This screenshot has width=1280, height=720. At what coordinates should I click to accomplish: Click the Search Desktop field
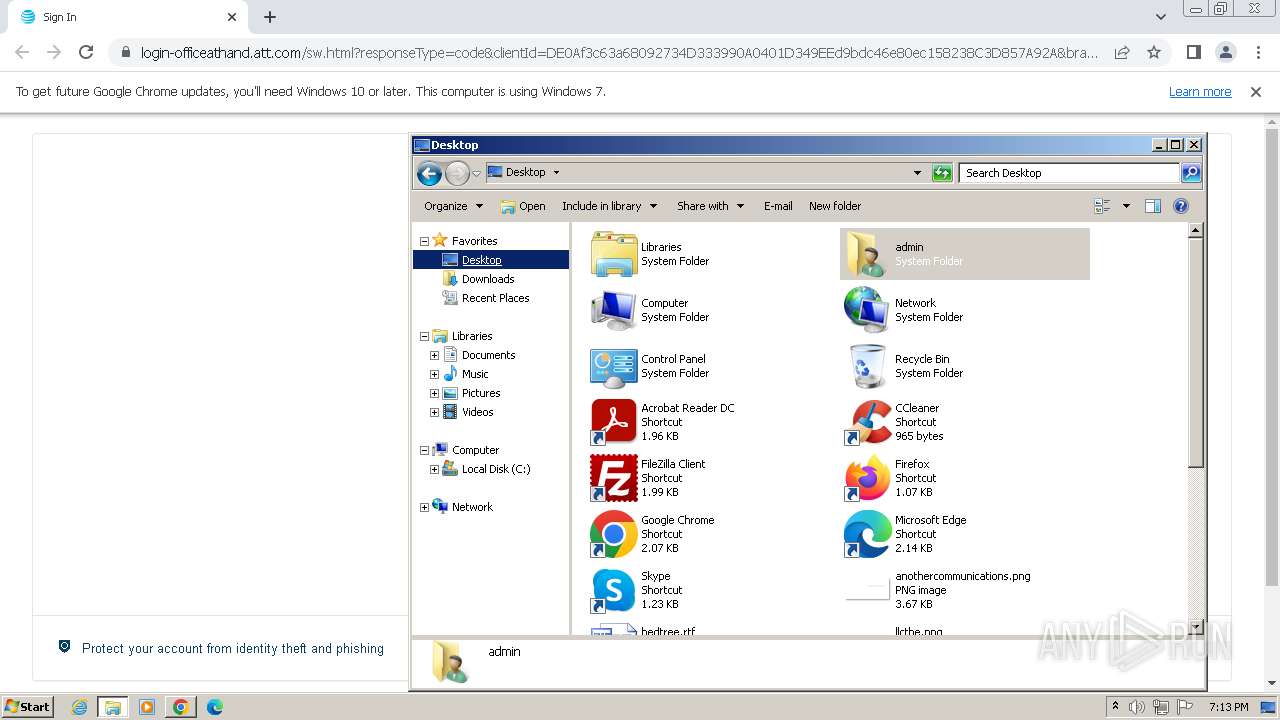tap(1069, 173)
